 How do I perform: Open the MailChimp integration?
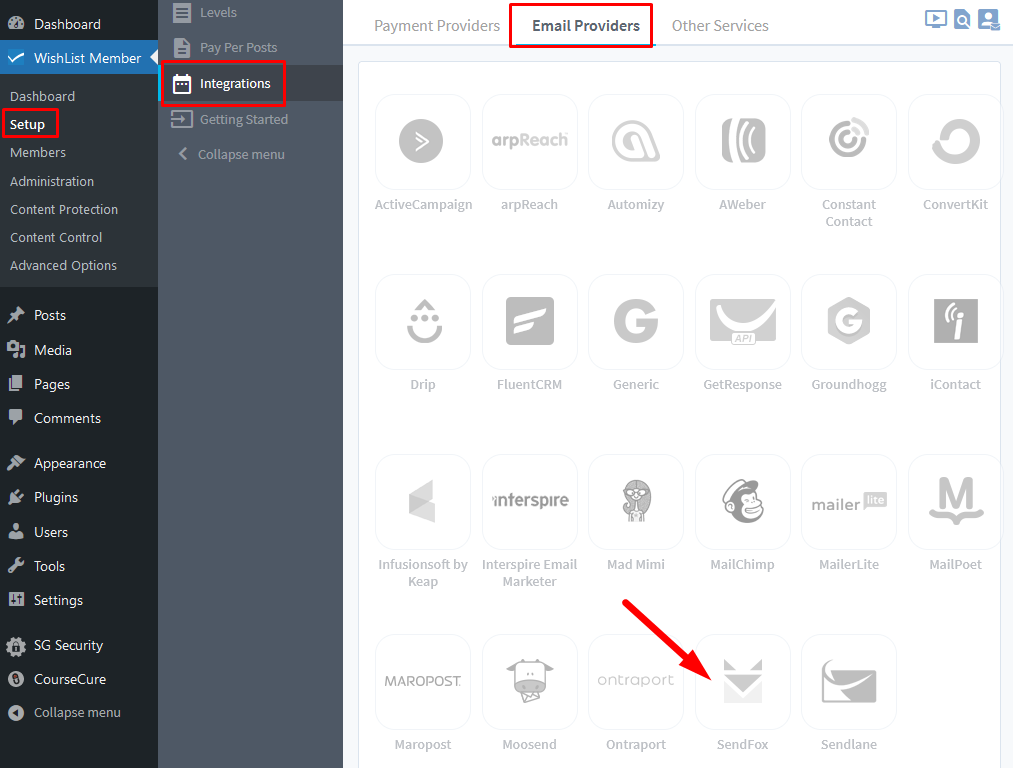pyautogui.click(x=742, y=502)
